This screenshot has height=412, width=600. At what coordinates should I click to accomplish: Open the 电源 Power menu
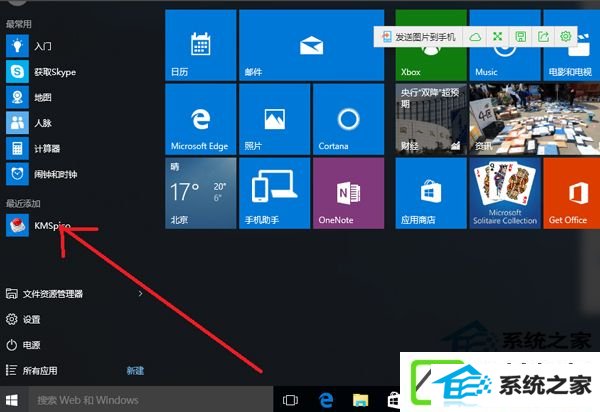23,345
